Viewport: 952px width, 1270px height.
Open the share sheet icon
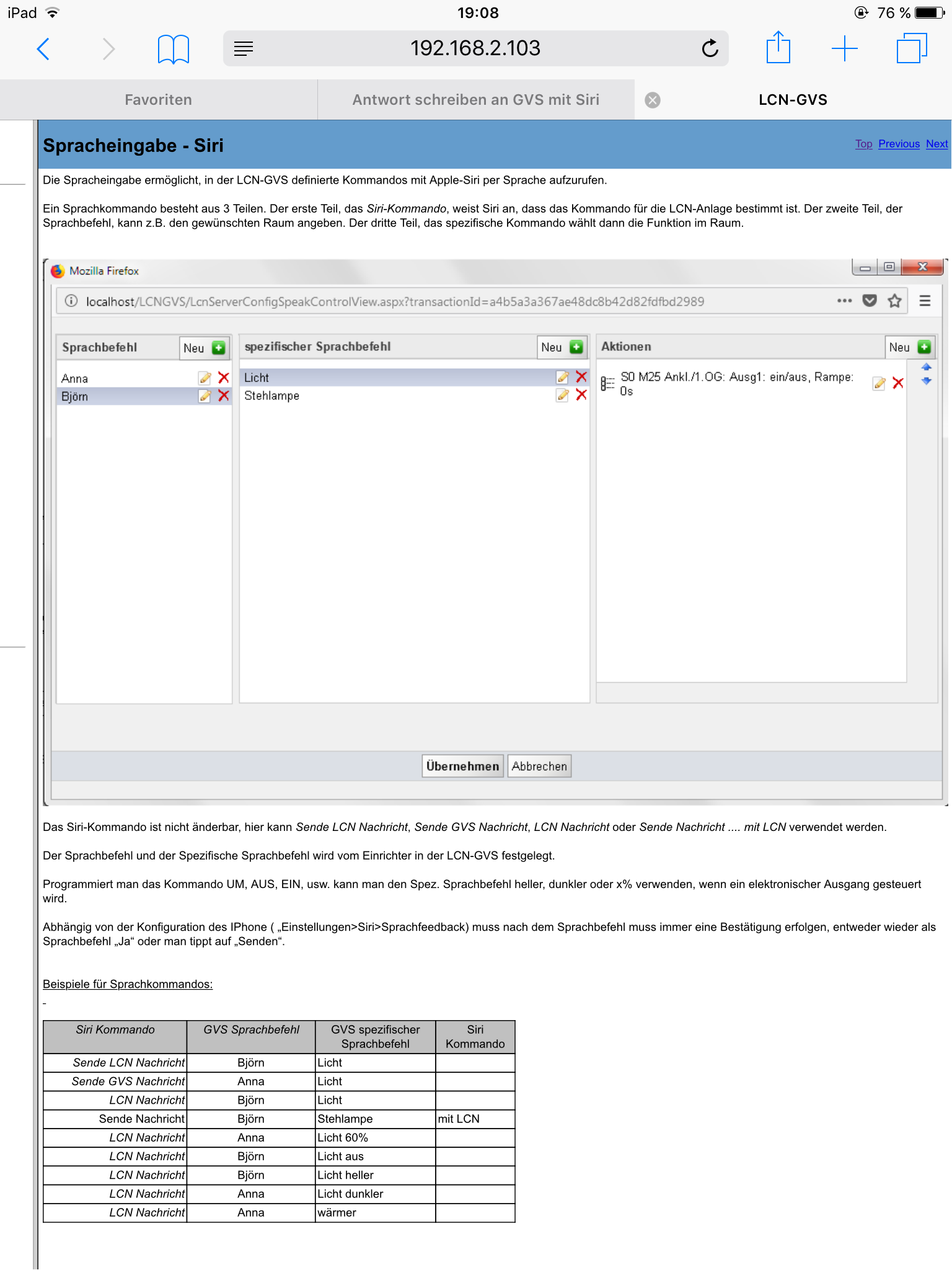tap(778, 48)
